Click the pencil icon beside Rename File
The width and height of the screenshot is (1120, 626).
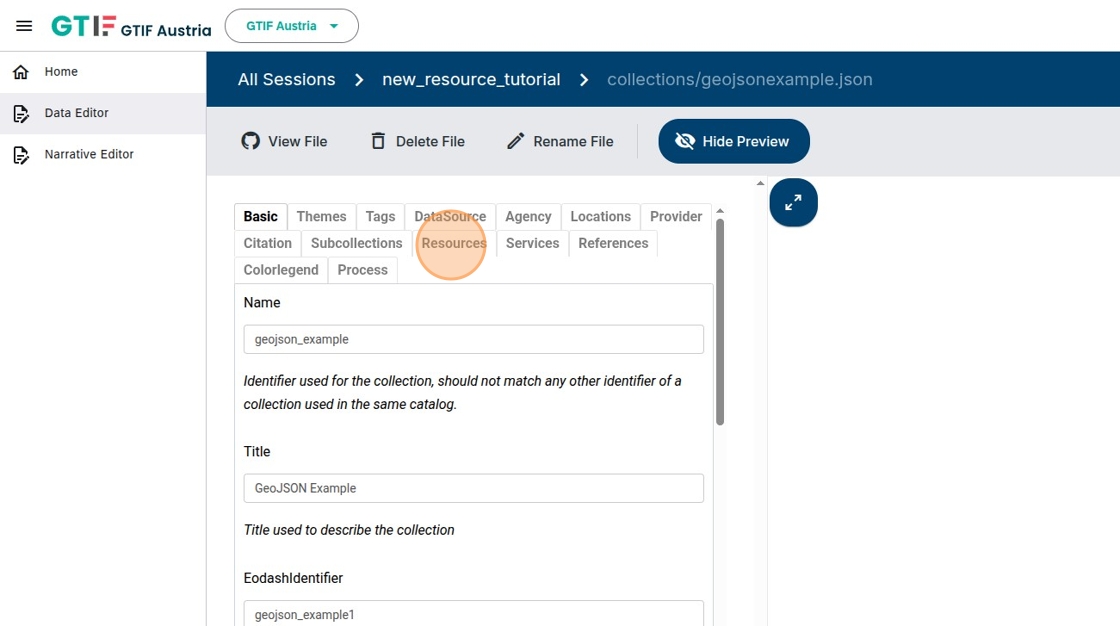coord(515,141)
